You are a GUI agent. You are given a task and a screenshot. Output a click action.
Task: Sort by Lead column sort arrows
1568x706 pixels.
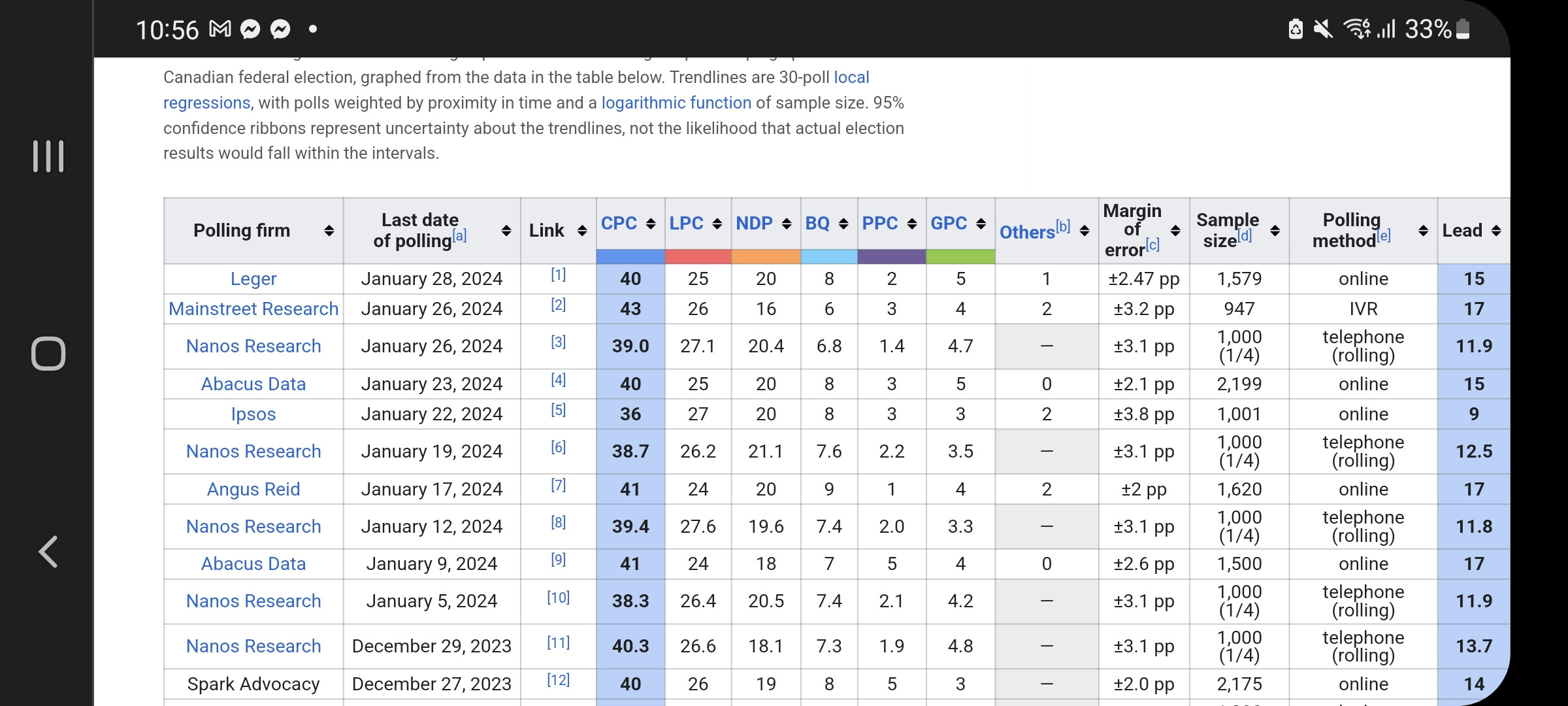click(1496, 231)
